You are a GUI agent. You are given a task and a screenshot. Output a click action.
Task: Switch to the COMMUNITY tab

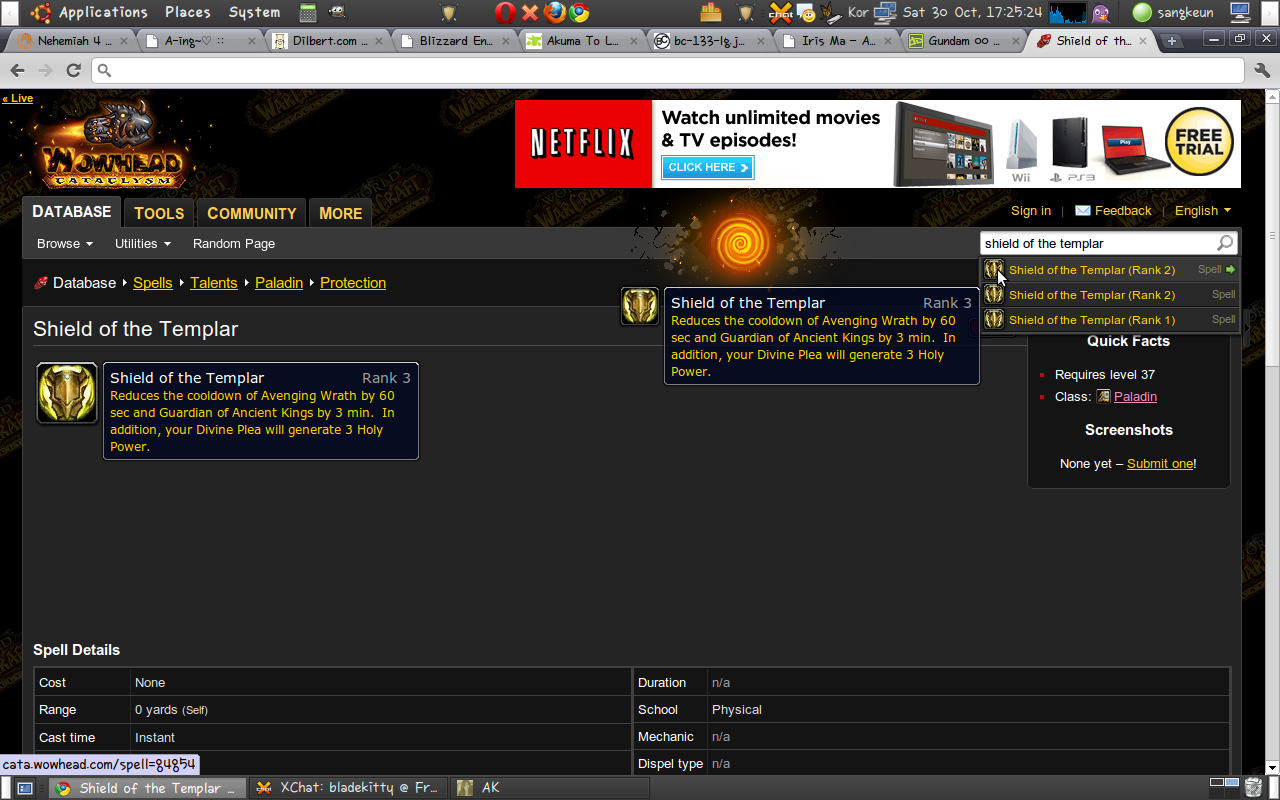(x=251, y=213)
